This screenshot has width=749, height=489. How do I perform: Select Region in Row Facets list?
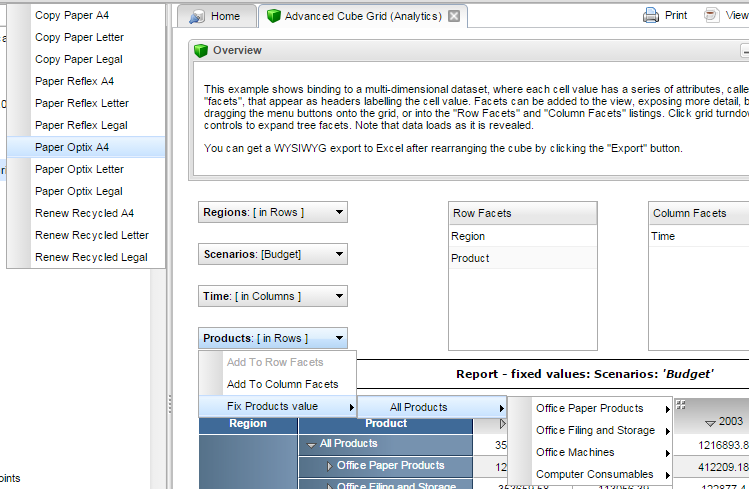coord(469,236)
